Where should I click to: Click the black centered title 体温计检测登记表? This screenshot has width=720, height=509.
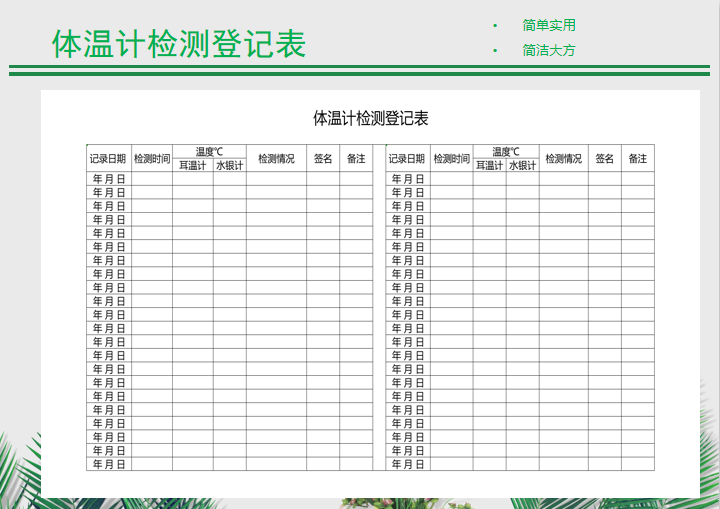(371, 118)
